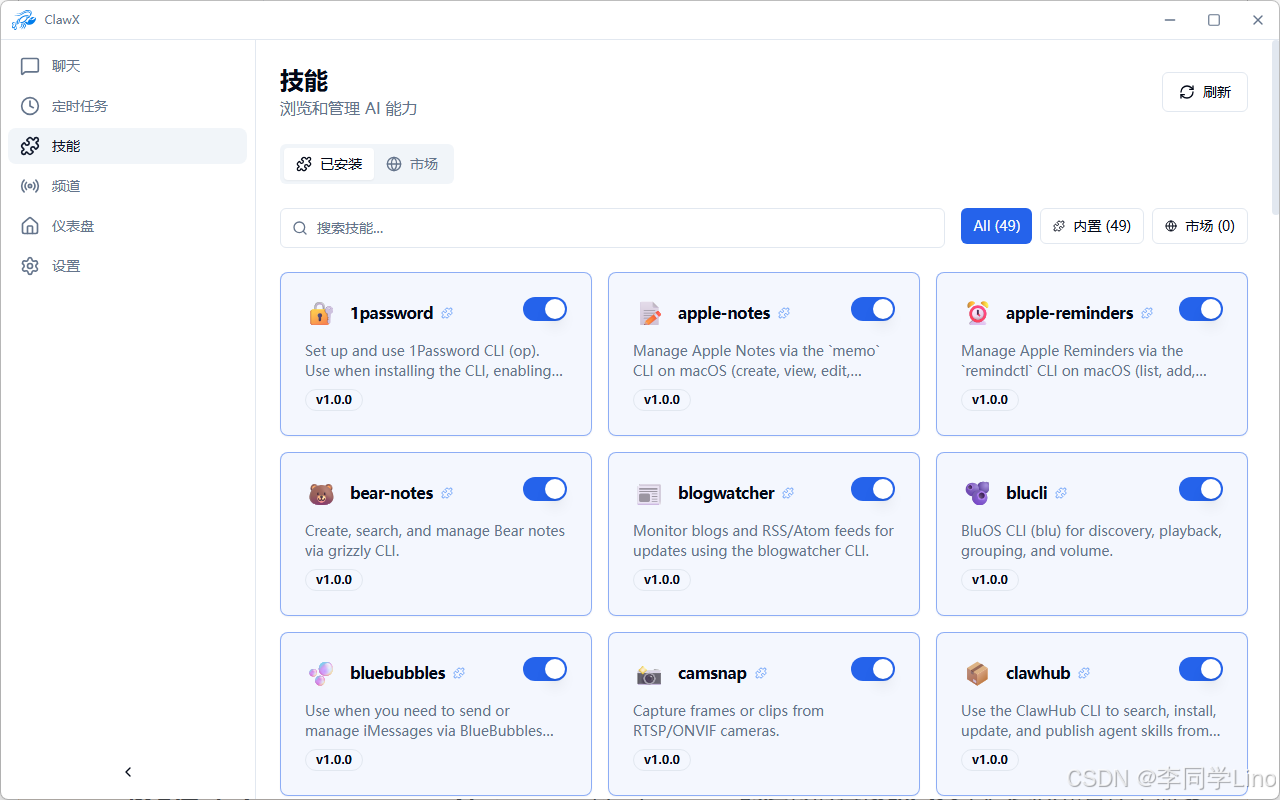Click the v1.0.0 version badge on bear-notes
Image resolution: width=1280 pixels, height=800 pixels.
coord(334,579)
